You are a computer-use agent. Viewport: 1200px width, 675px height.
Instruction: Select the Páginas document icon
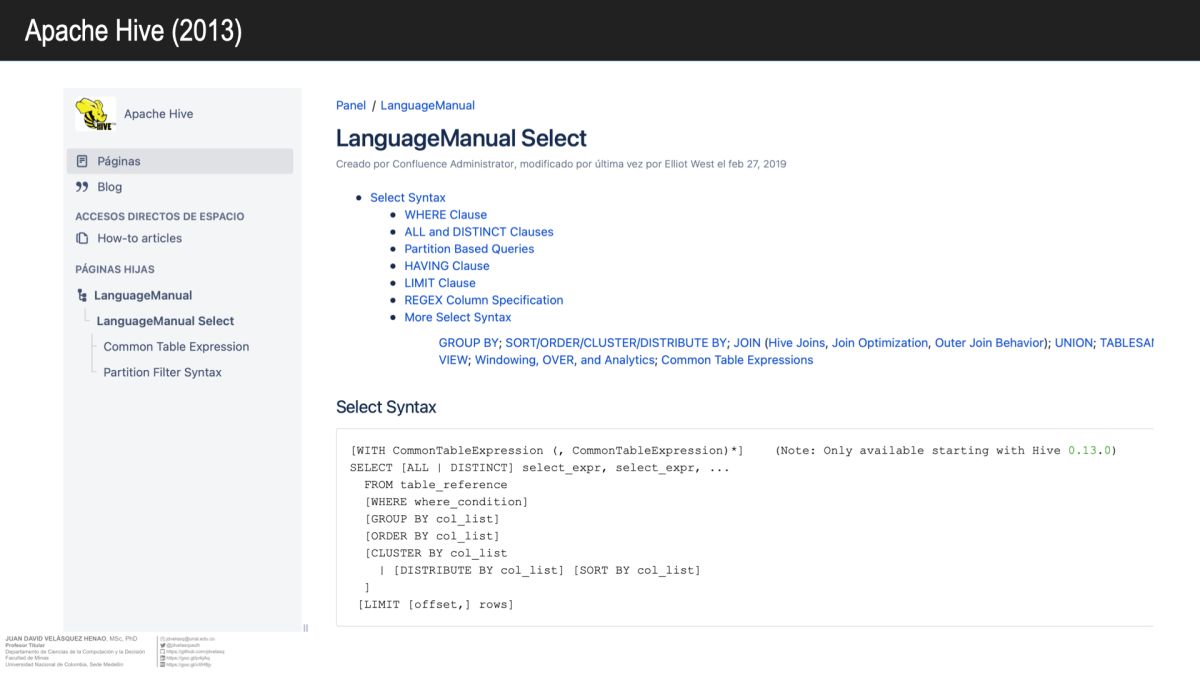81,160
